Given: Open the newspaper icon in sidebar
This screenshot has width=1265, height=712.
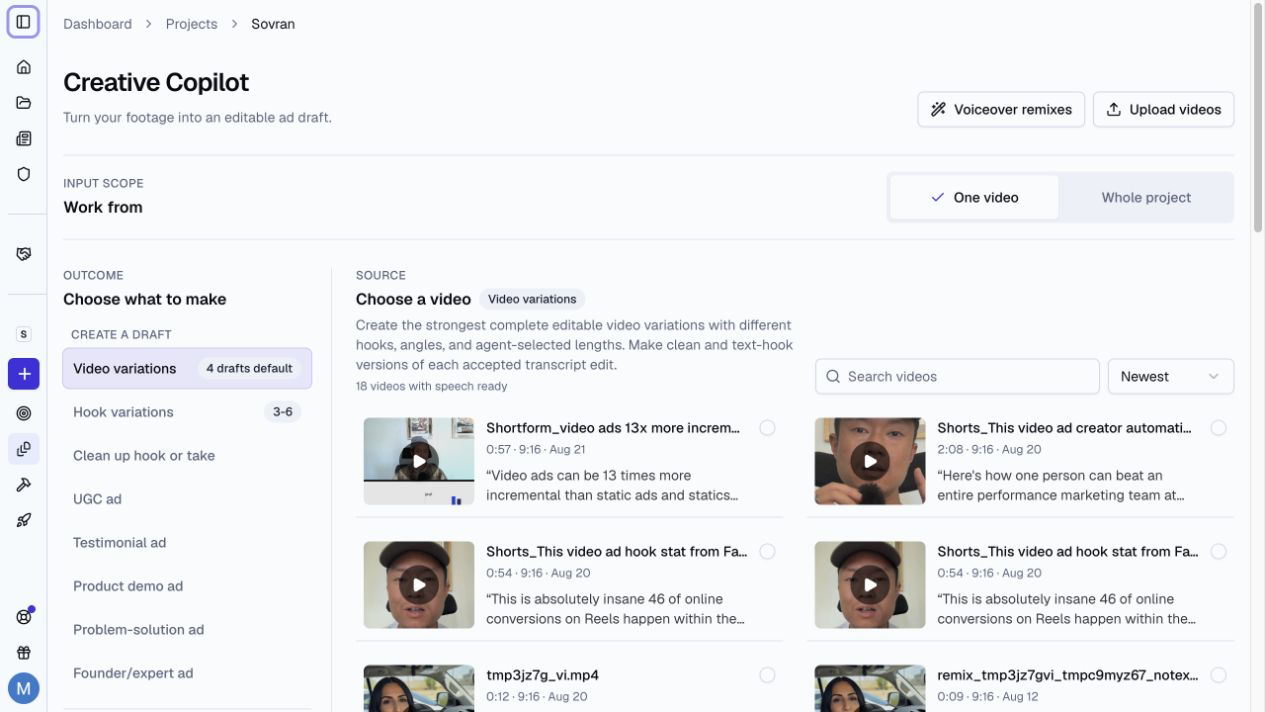Looking at the screenshot, I should pyautogui.click(x=23, y=139).
